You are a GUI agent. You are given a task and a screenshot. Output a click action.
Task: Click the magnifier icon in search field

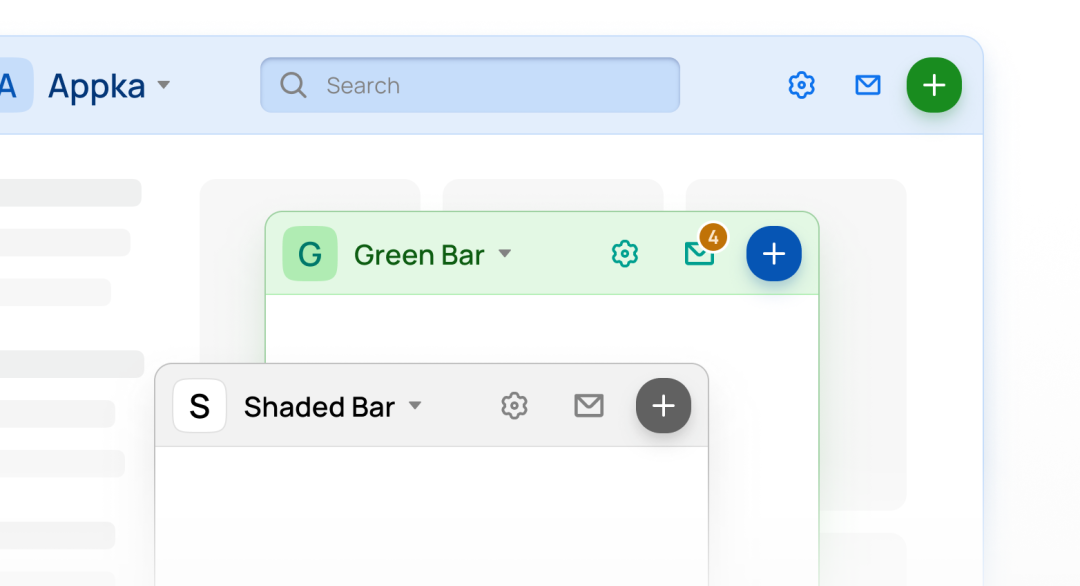tap(293, 85)
